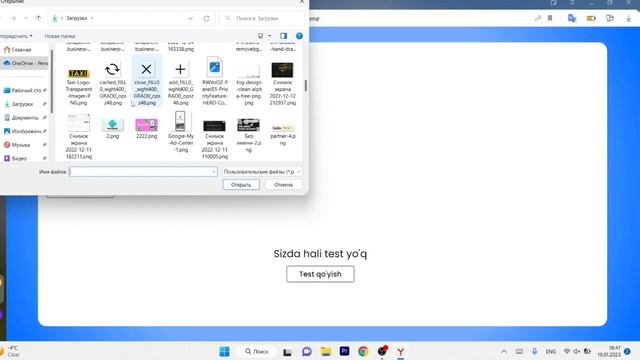Select the add_FILL0 png file with plus icon
This screenshot has height=360, width=640.
pyautogui.click(x=180, y=84)
